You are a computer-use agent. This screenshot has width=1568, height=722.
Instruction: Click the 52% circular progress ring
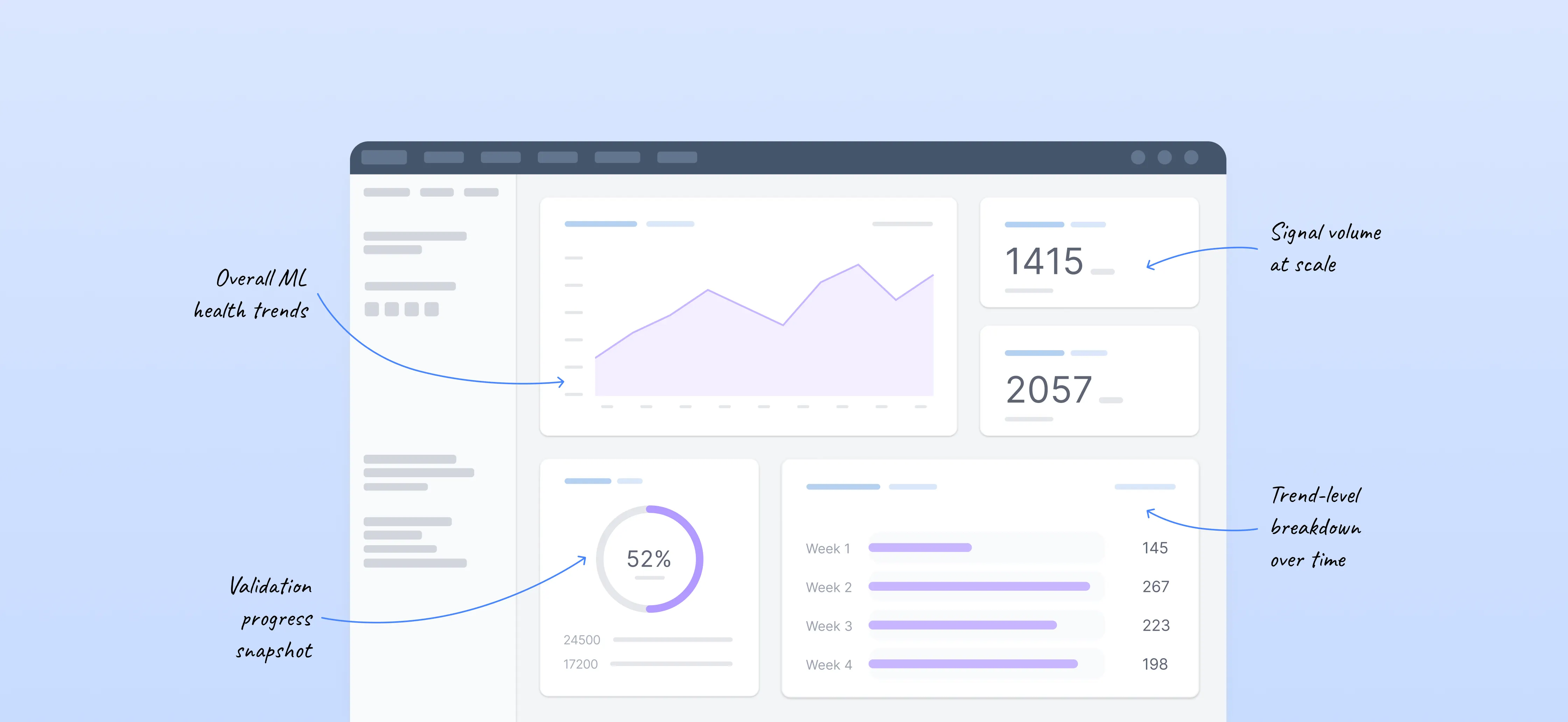pos(649,558)
